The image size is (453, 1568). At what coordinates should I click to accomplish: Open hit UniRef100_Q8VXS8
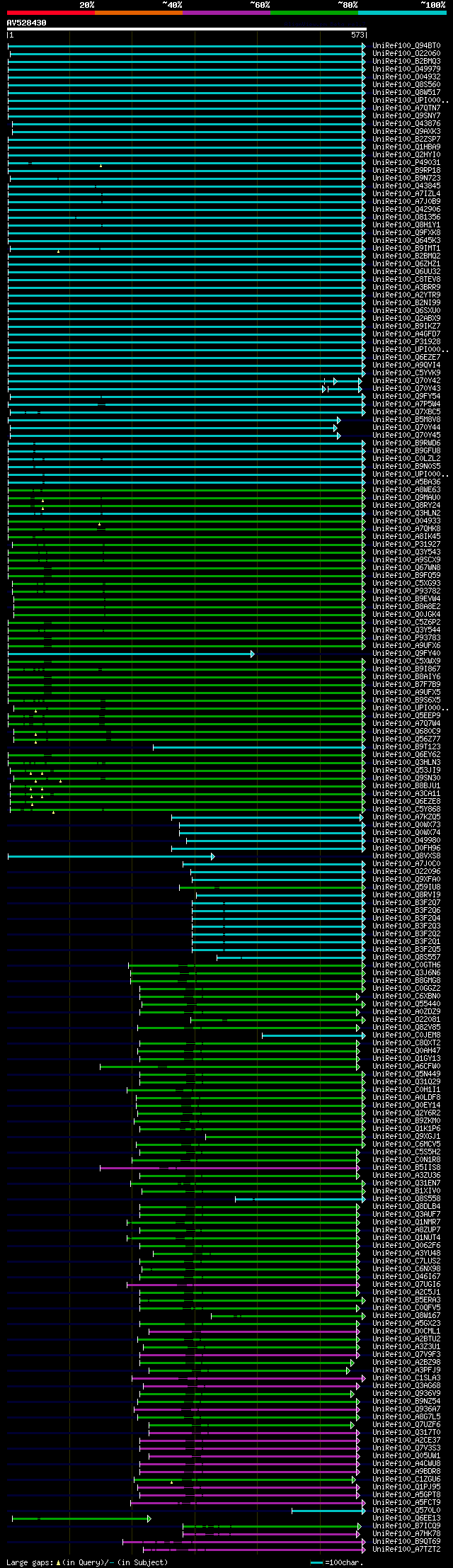pyautogui.click(x=406, y=856)
